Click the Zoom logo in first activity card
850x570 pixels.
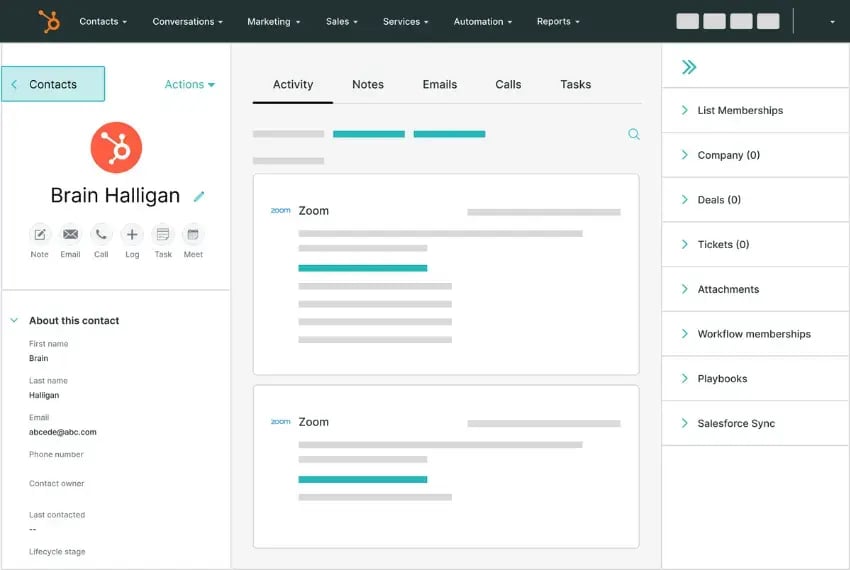280,210
